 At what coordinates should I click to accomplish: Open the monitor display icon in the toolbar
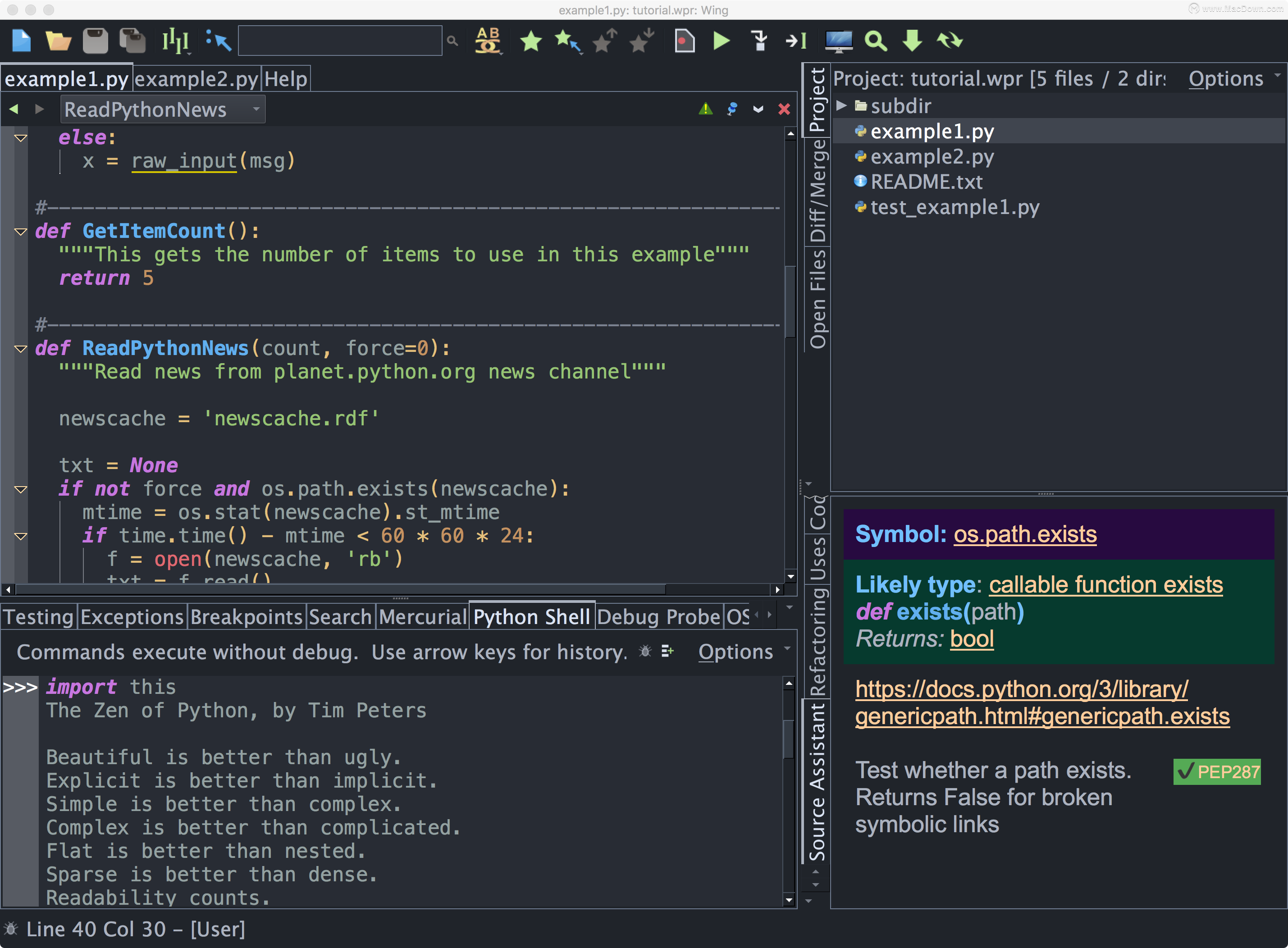click(x=839, y=41)
